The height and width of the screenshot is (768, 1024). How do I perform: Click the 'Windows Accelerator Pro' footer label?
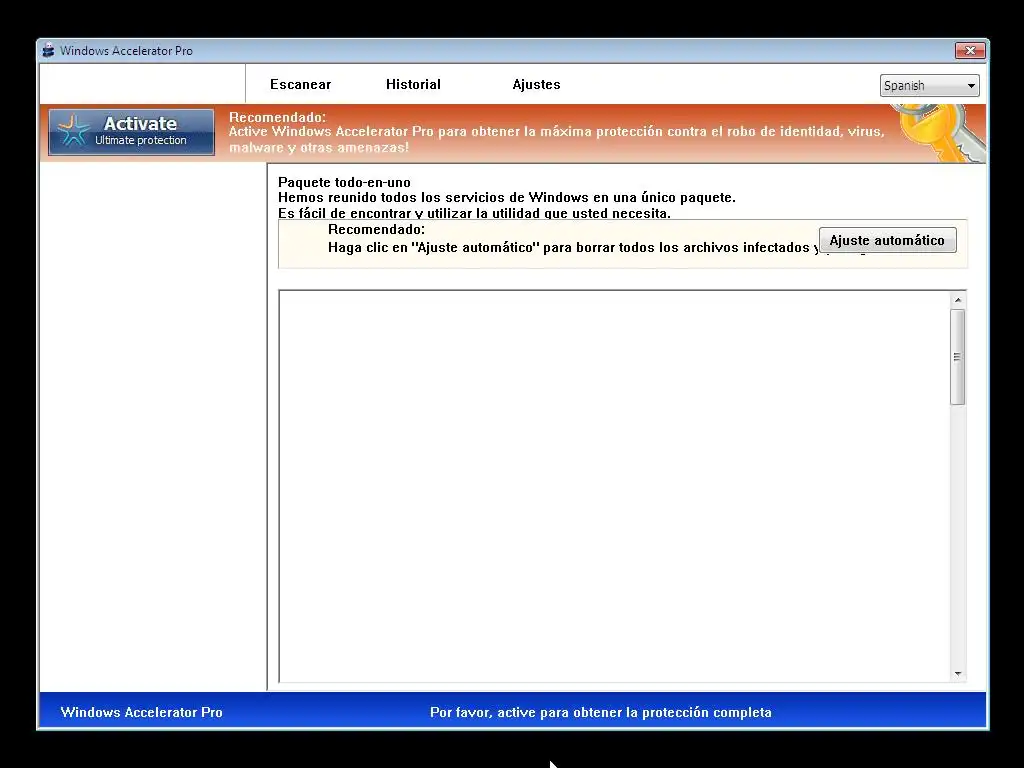(x=142, y=712)
